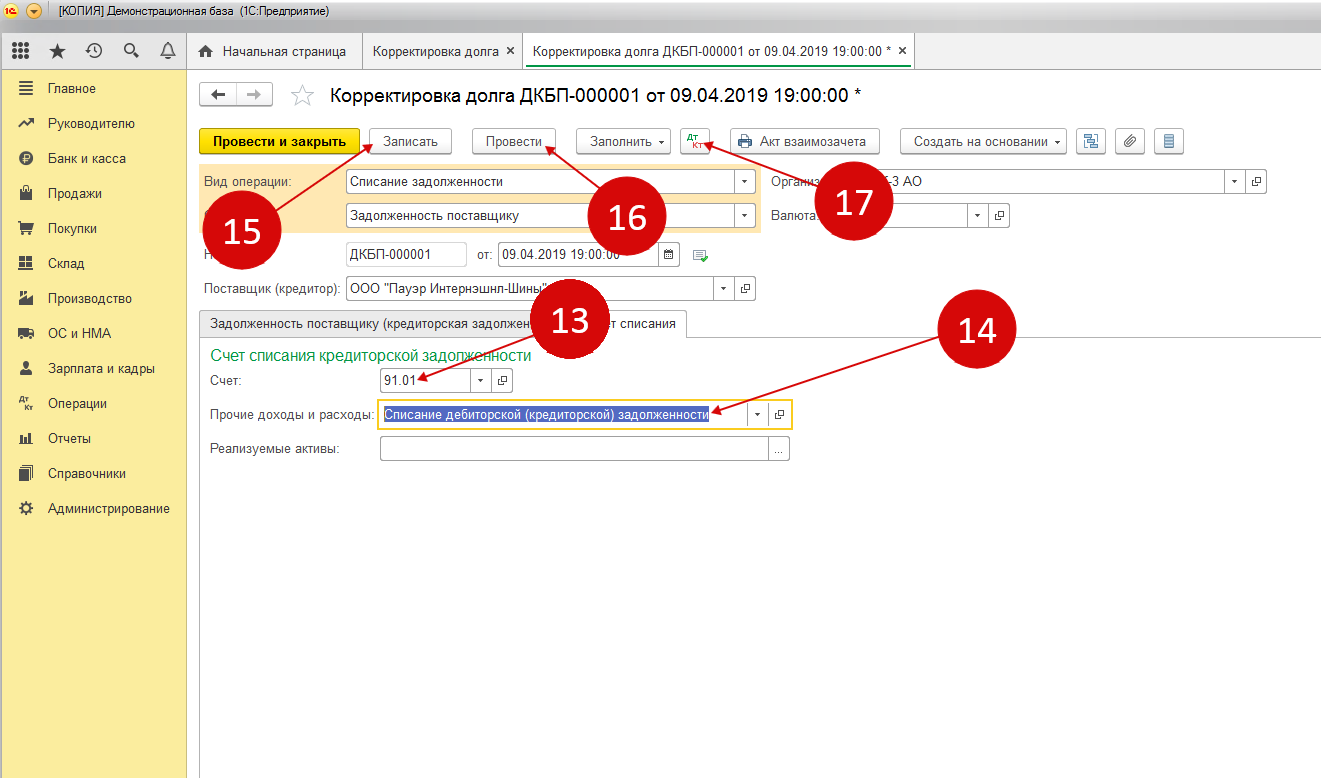Click the Провести button
The image size is (1321, 778).
click(513, 142)
